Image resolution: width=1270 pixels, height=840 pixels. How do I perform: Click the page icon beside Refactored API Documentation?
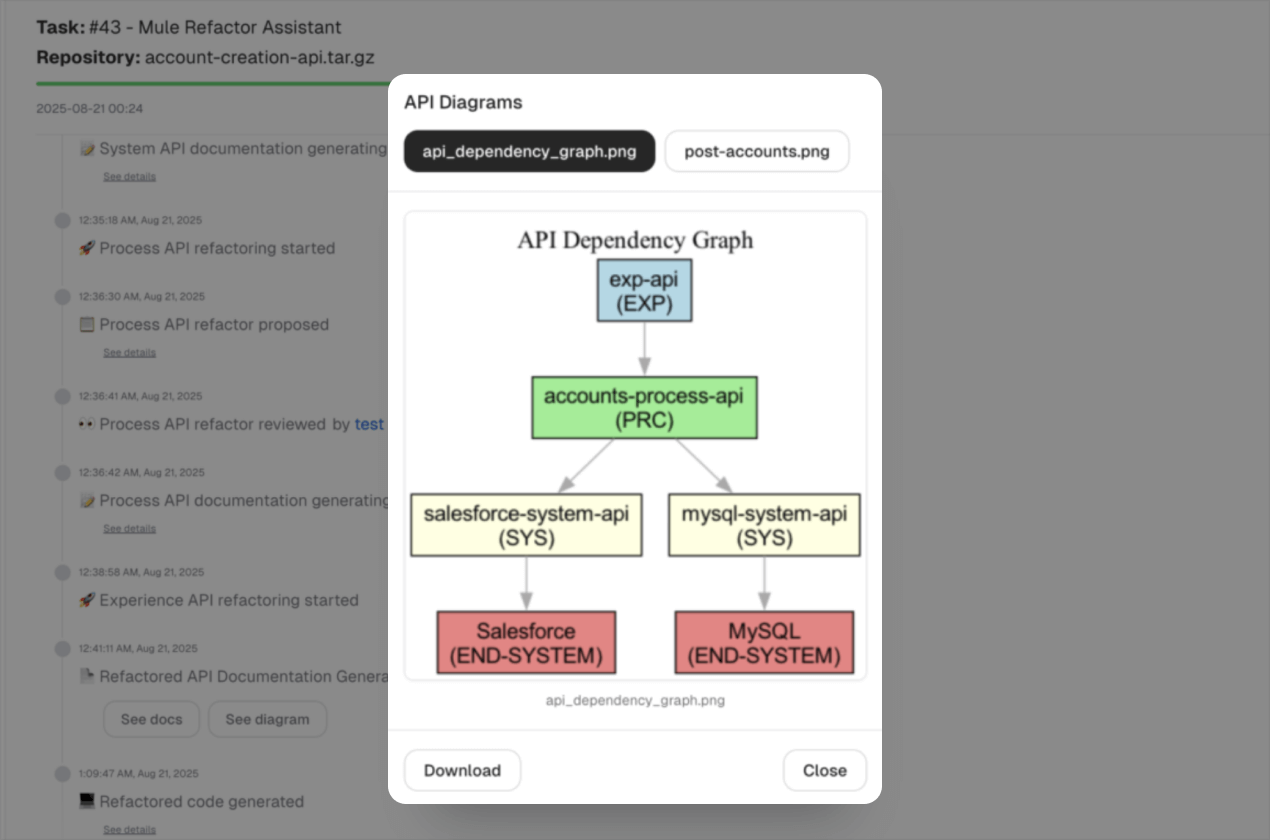point(87,676)
